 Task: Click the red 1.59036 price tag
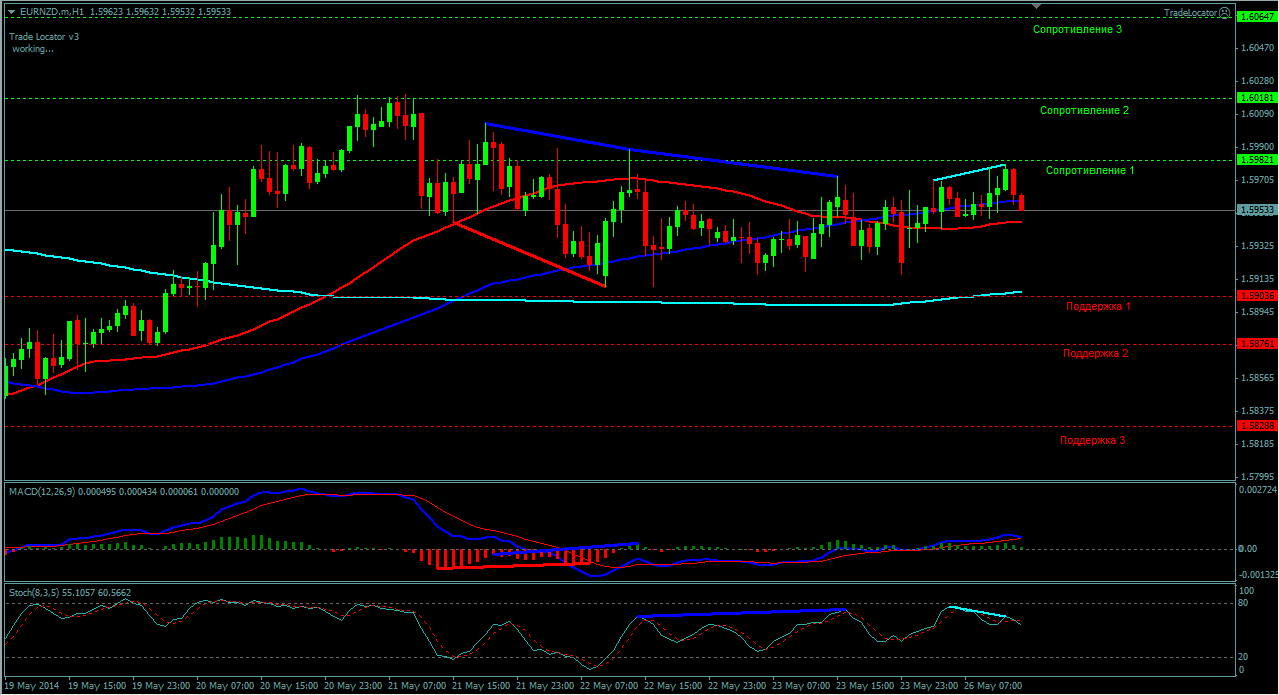point(1255,296)
